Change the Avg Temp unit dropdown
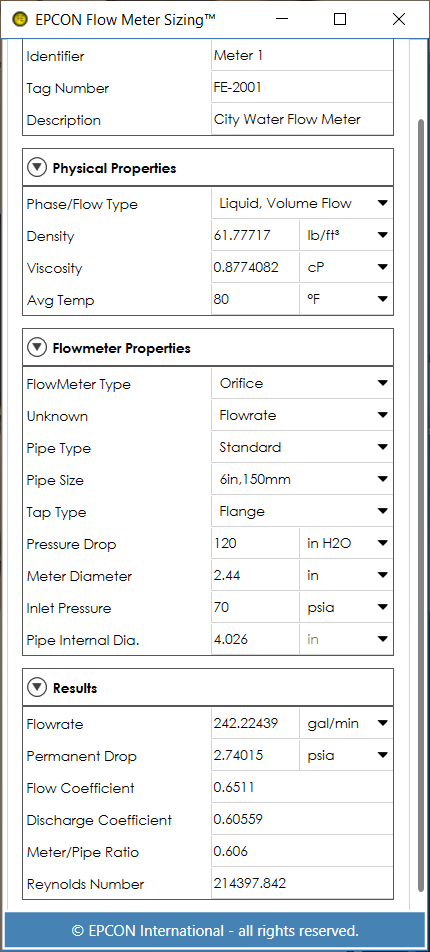Image resolution: width=430 pixels, height=952 pixels. pyautogui.click(x=346, y=299)
